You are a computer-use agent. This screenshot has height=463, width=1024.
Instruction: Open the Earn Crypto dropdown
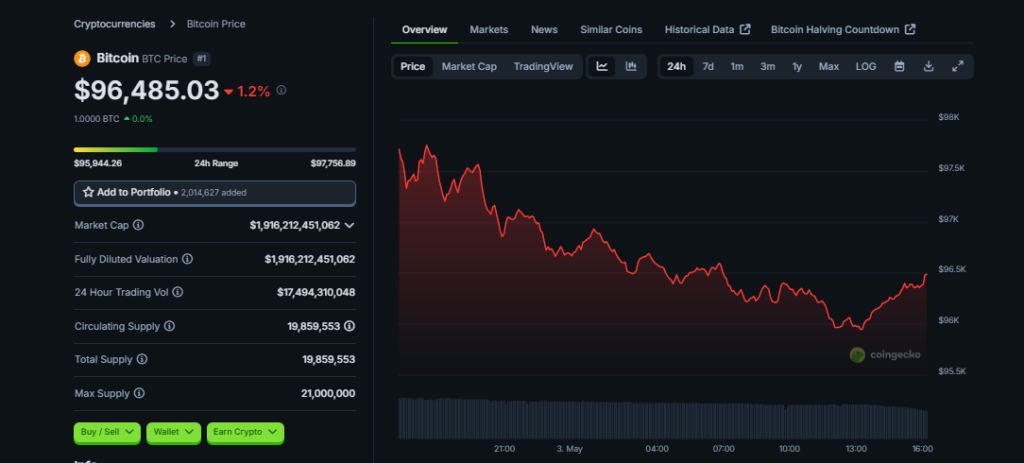[x=246, y=432]
